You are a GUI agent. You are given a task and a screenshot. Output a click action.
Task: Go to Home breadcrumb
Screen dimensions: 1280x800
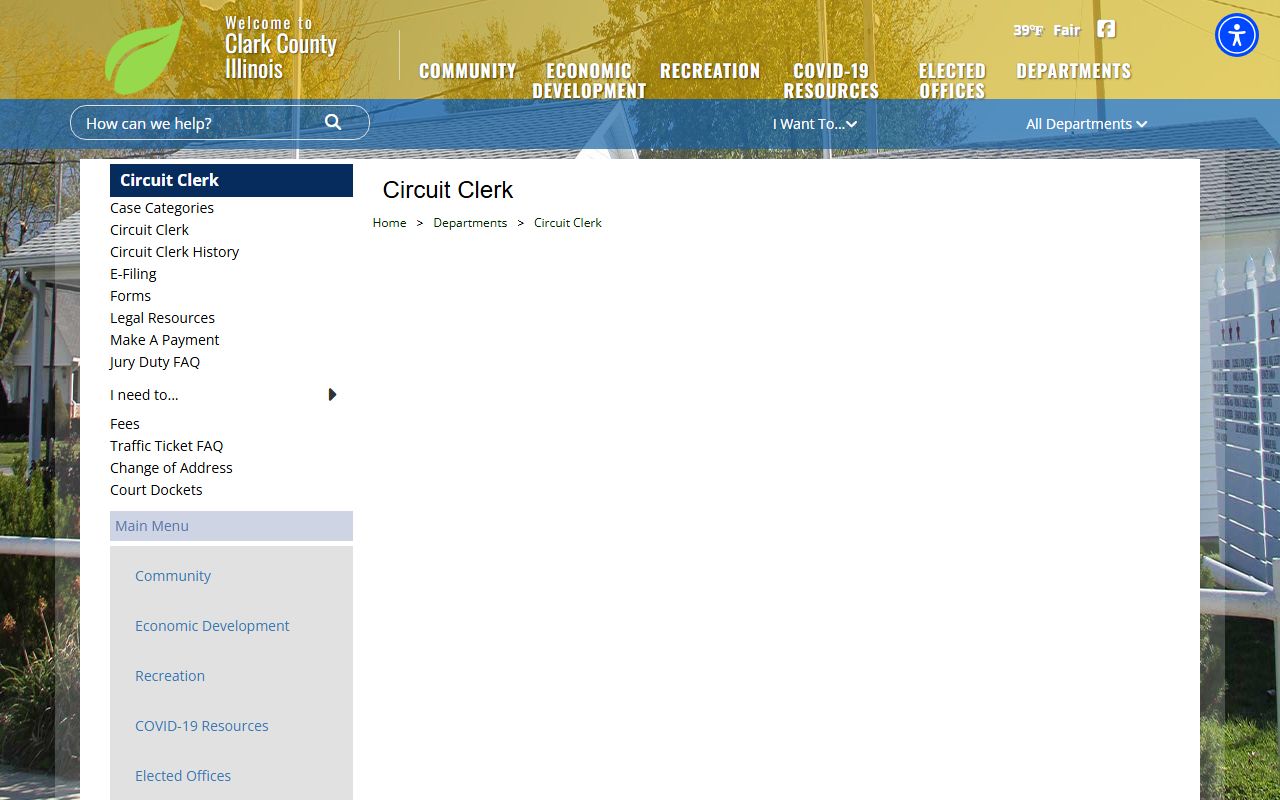389,223
